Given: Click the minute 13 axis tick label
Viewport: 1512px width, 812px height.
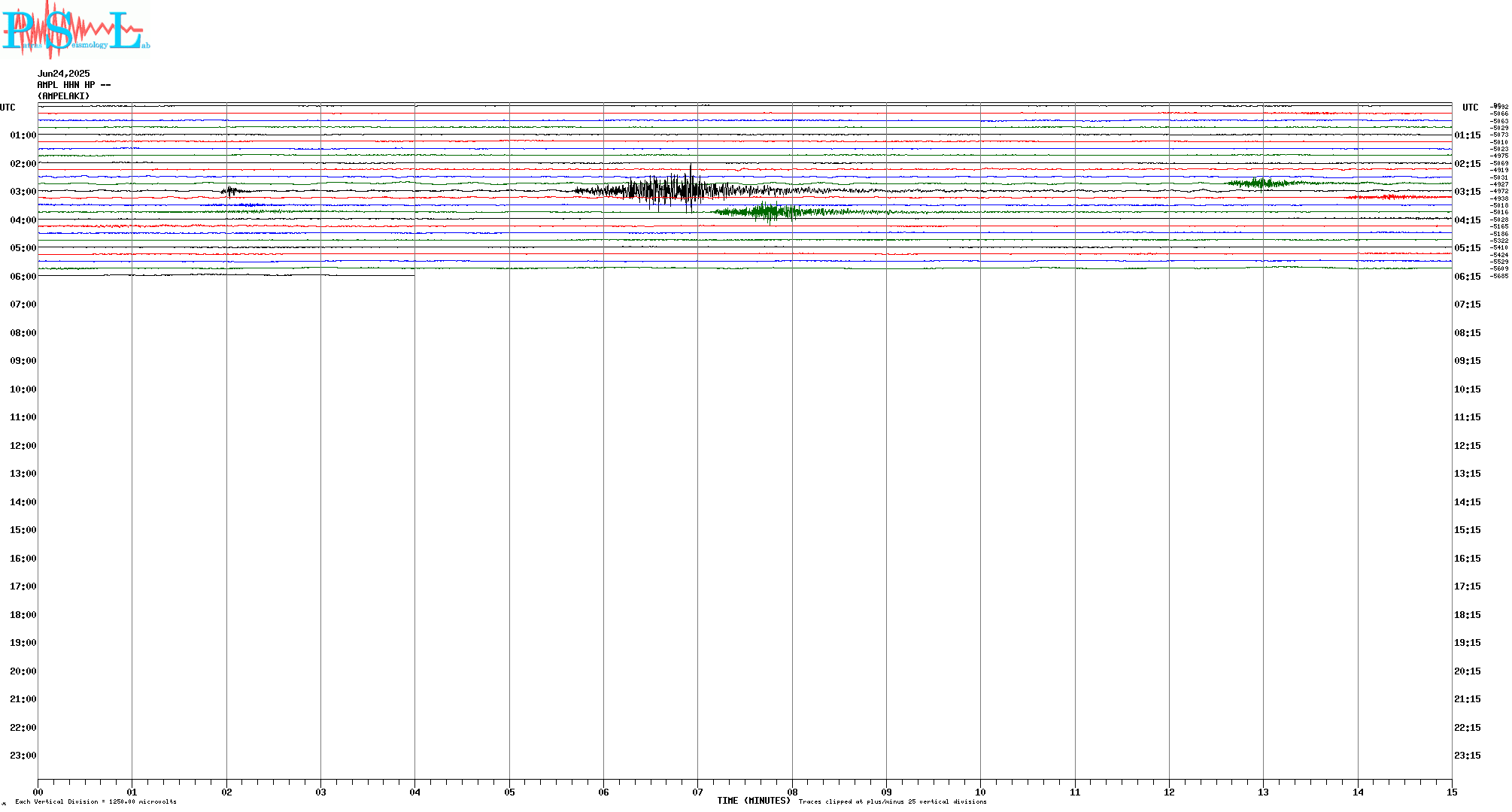Looking at the screenshot, I should 1263,792.
